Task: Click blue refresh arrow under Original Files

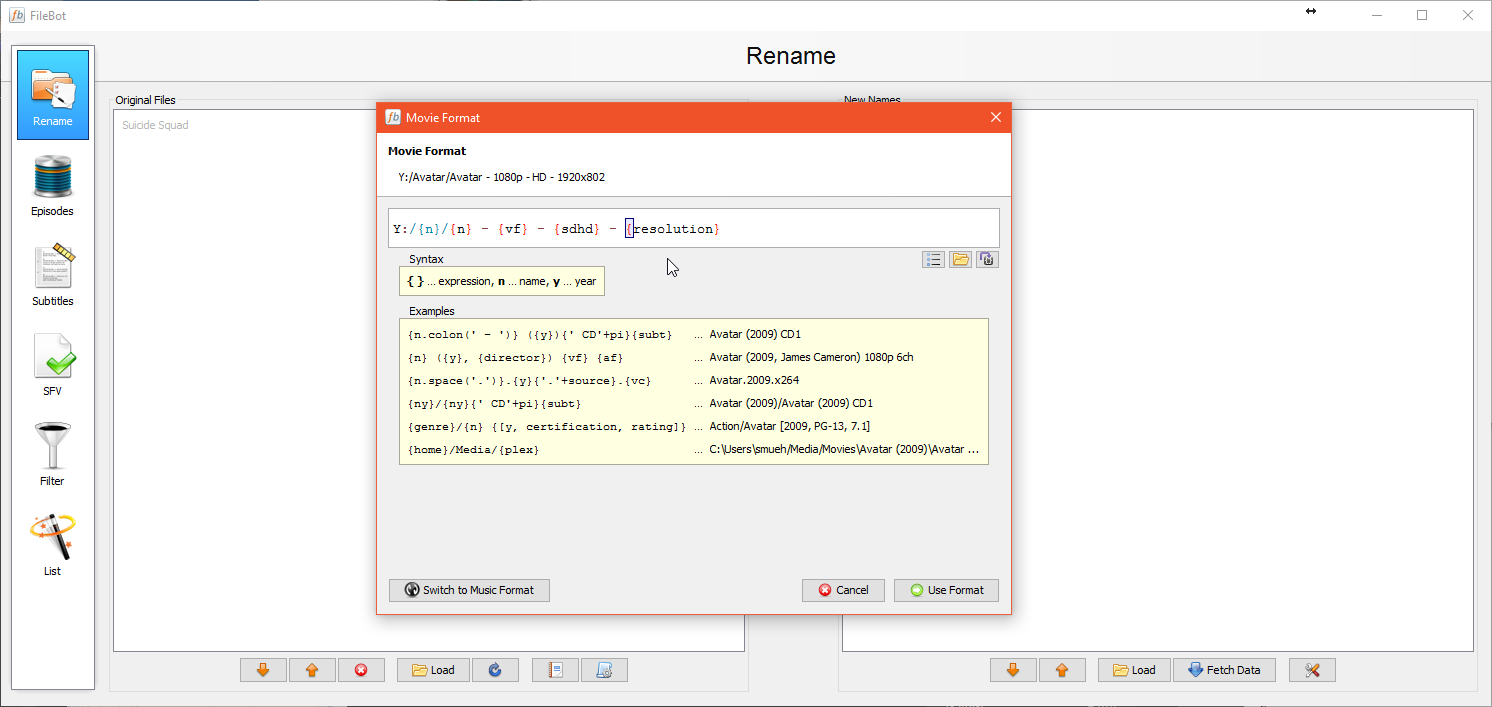Action: [x=495, y=670]
